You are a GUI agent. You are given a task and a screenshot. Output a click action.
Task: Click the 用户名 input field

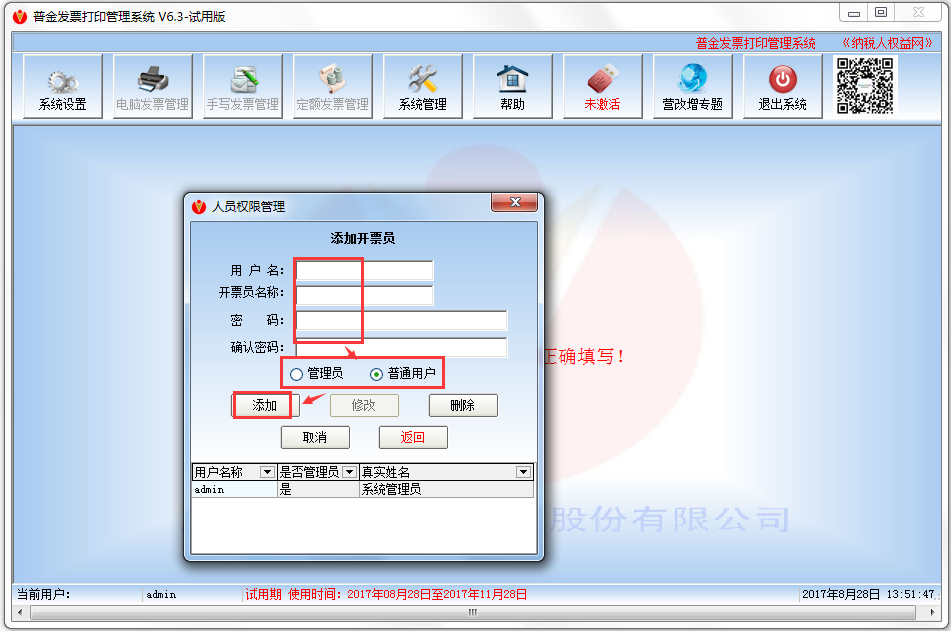365,270
